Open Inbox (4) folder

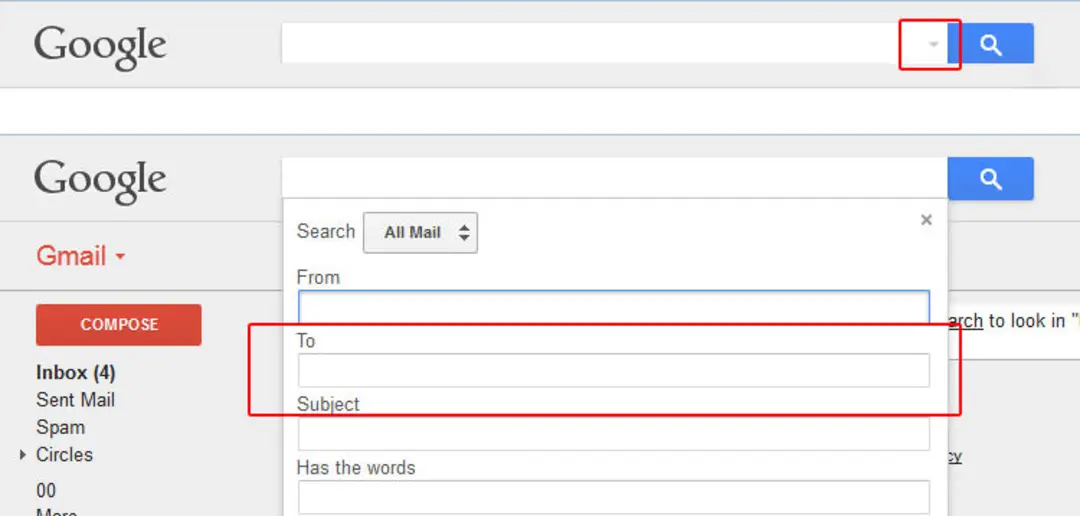pyautogui.click(x=76, y=373)
